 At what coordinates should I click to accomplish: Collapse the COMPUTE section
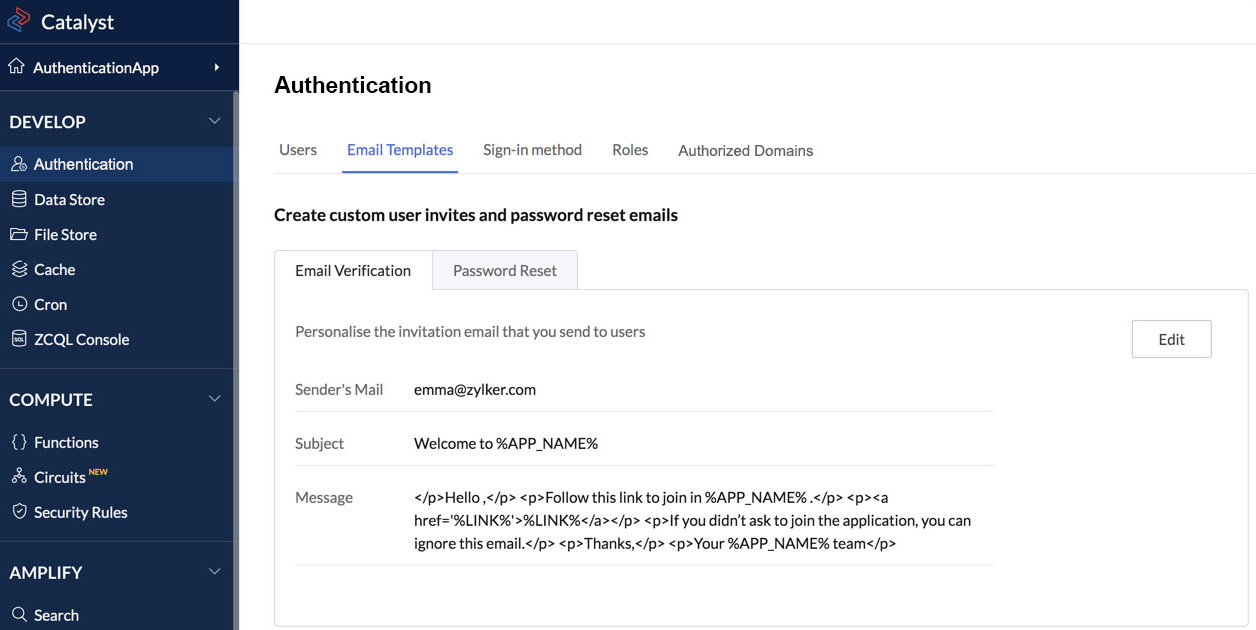coord(214,398)
